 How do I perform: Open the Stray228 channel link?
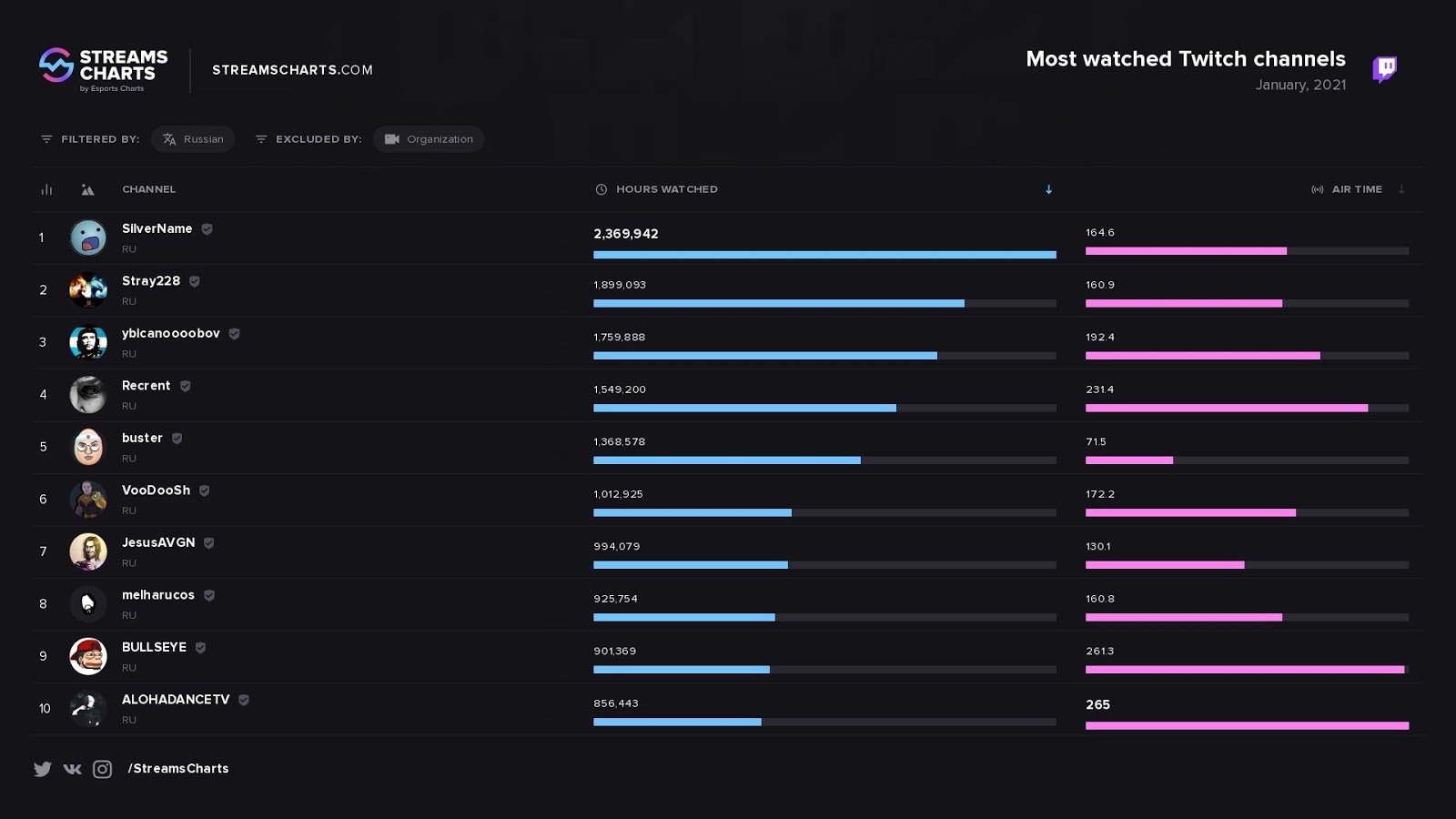(x=151, y=281)
